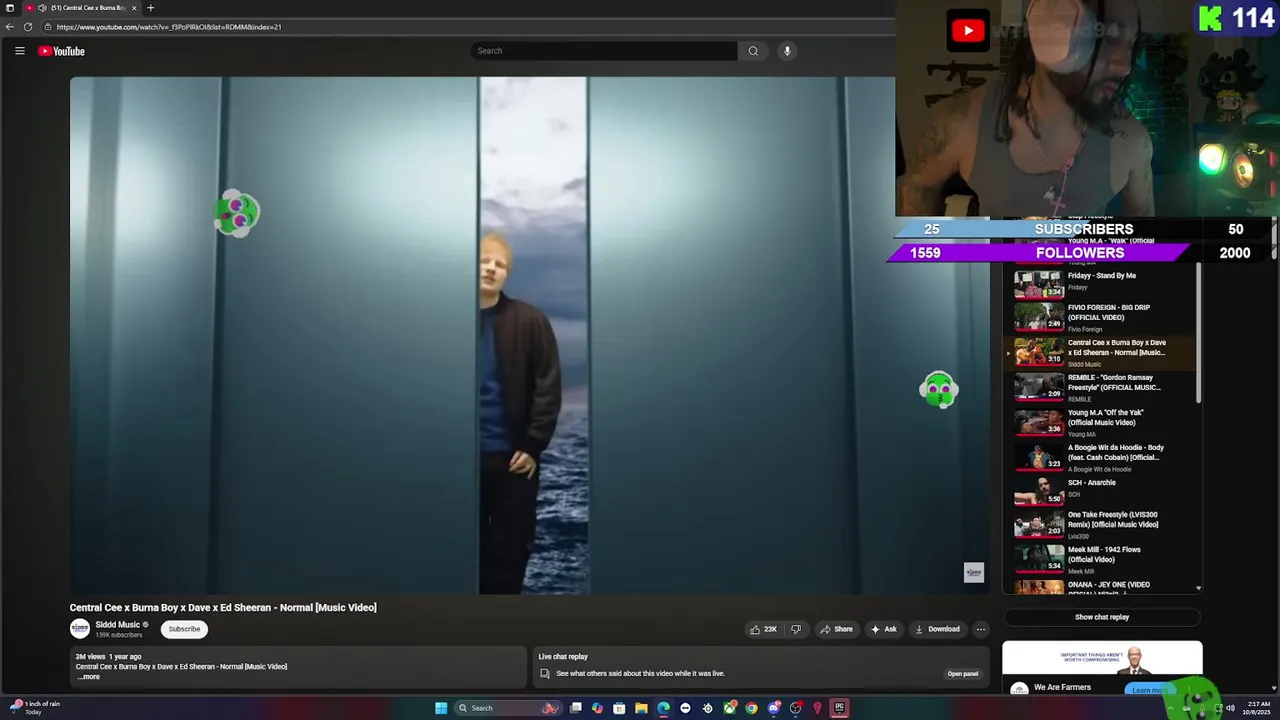Open Epic Games Launcher from the taskbar

(839, 708)
